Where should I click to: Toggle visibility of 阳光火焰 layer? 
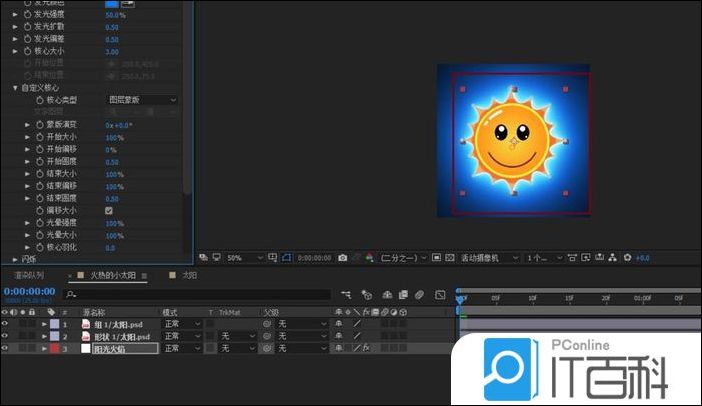tap(5, 349)
